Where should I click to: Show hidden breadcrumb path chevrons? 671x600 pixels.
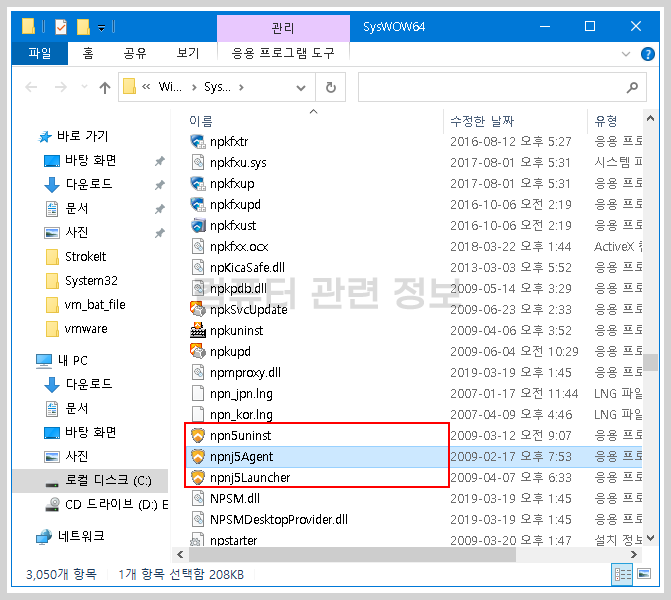[x=146, y=87]
